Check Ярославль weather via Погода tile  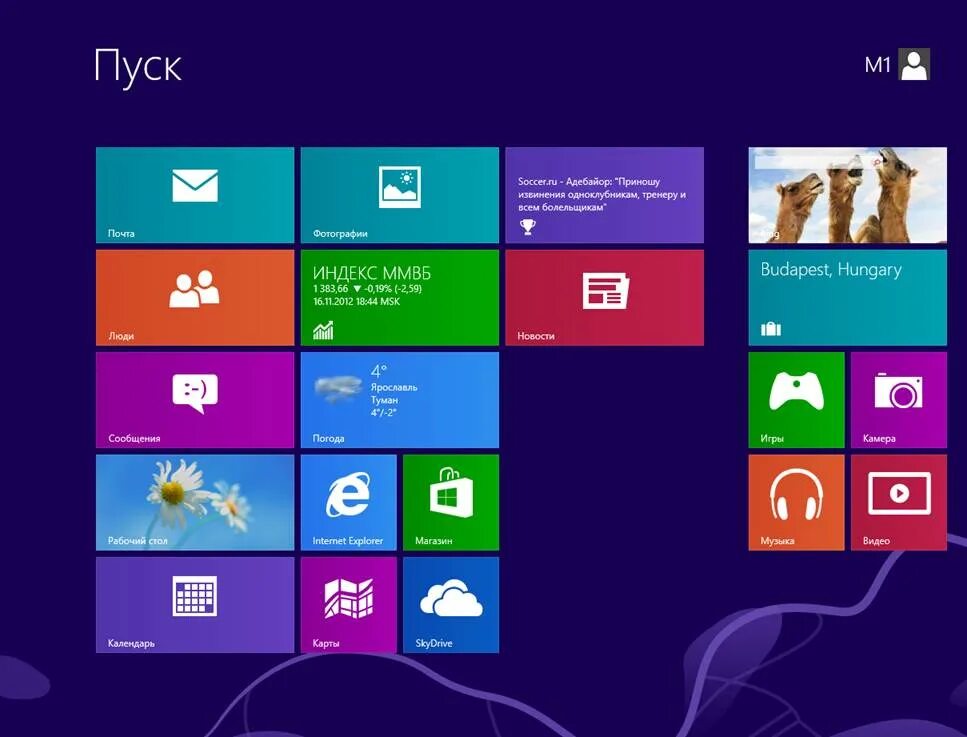tap(399, 400)
